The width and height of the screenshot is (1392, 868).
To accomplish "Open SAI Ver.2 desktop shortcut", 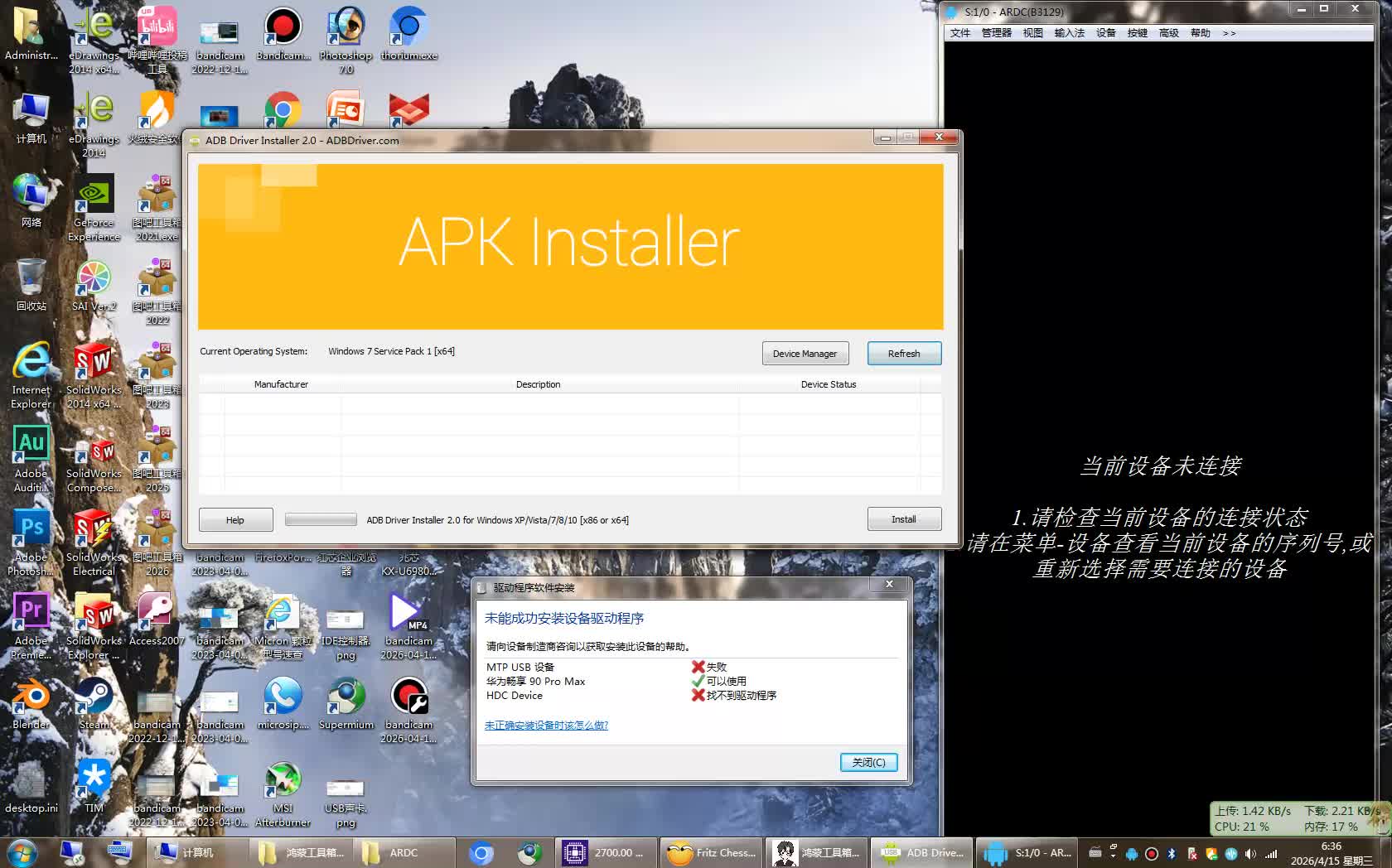I will click(x=94, y=286).
